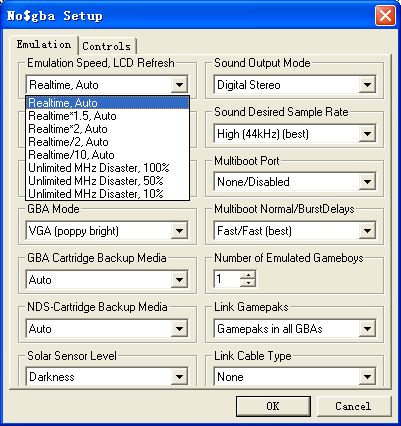The height and width of the screenshot is (426, 401).
Task: Pick Realtime*2, Auto in list
Action: click(x=107, y=129)
